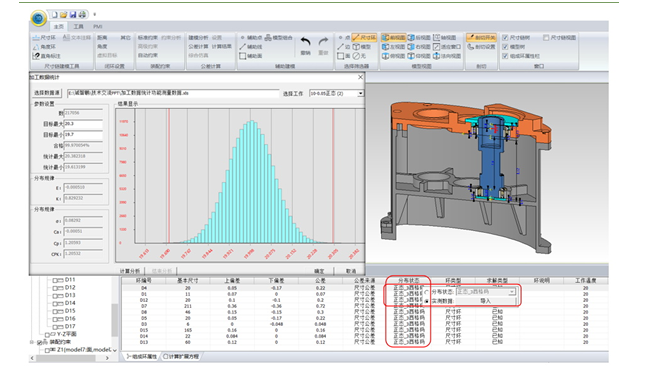This screenshot has width=645, height=370.
Task: Enable the 尺寸链视图 checkbox
Action: tap(546, 37)
